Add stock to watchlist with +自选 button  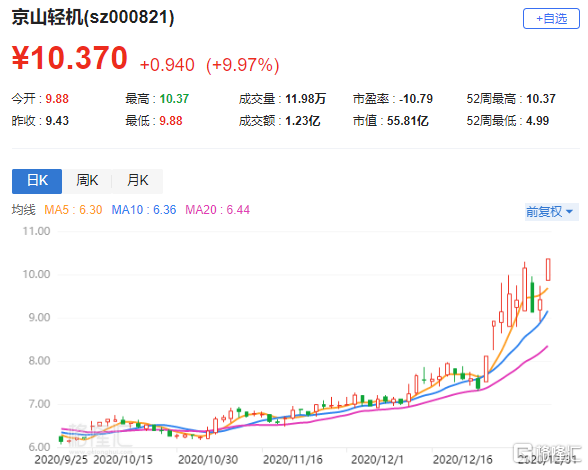[551, 18]
